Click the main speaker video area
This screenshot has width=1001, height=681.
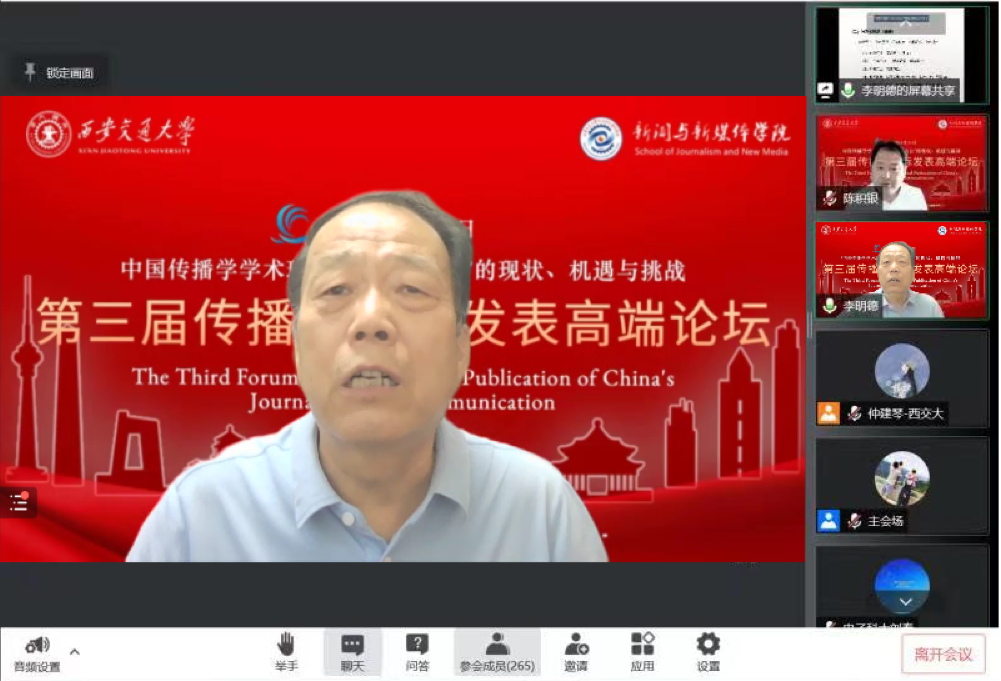click(402, 329)
